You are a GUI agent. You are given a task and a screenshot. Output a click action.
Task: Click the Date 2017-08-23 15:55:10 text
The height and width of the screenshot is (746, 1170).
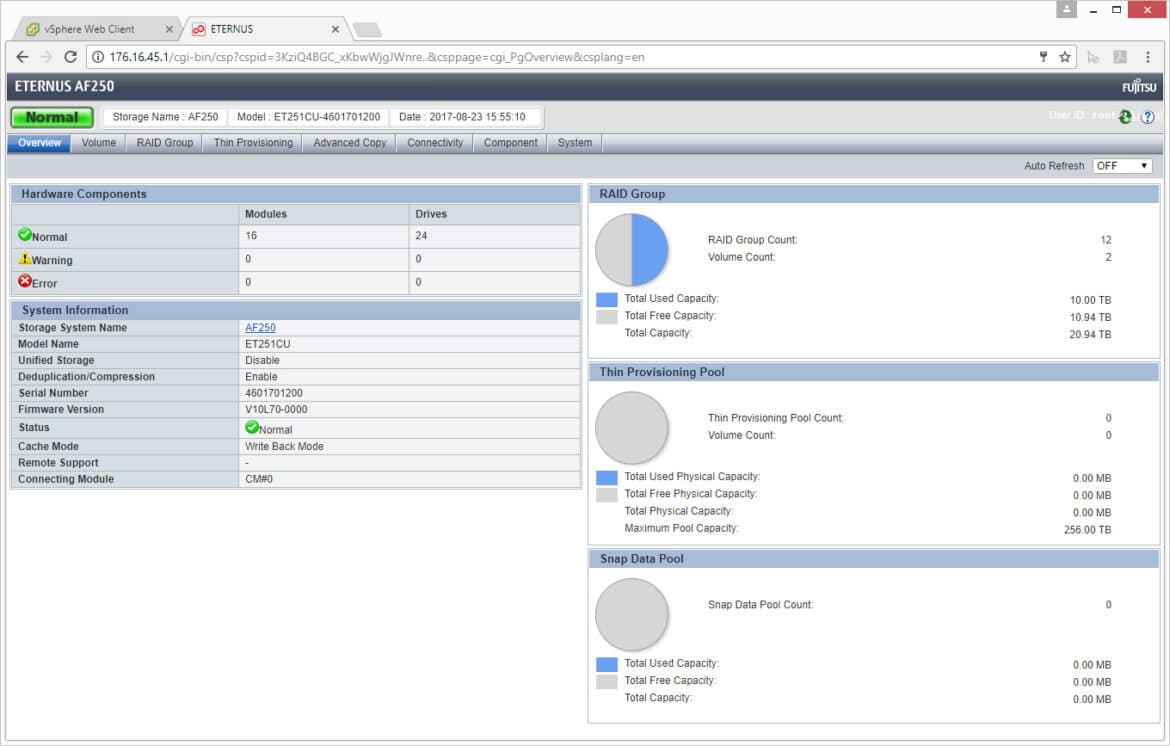pyautogui.click(x=462, y=116)
